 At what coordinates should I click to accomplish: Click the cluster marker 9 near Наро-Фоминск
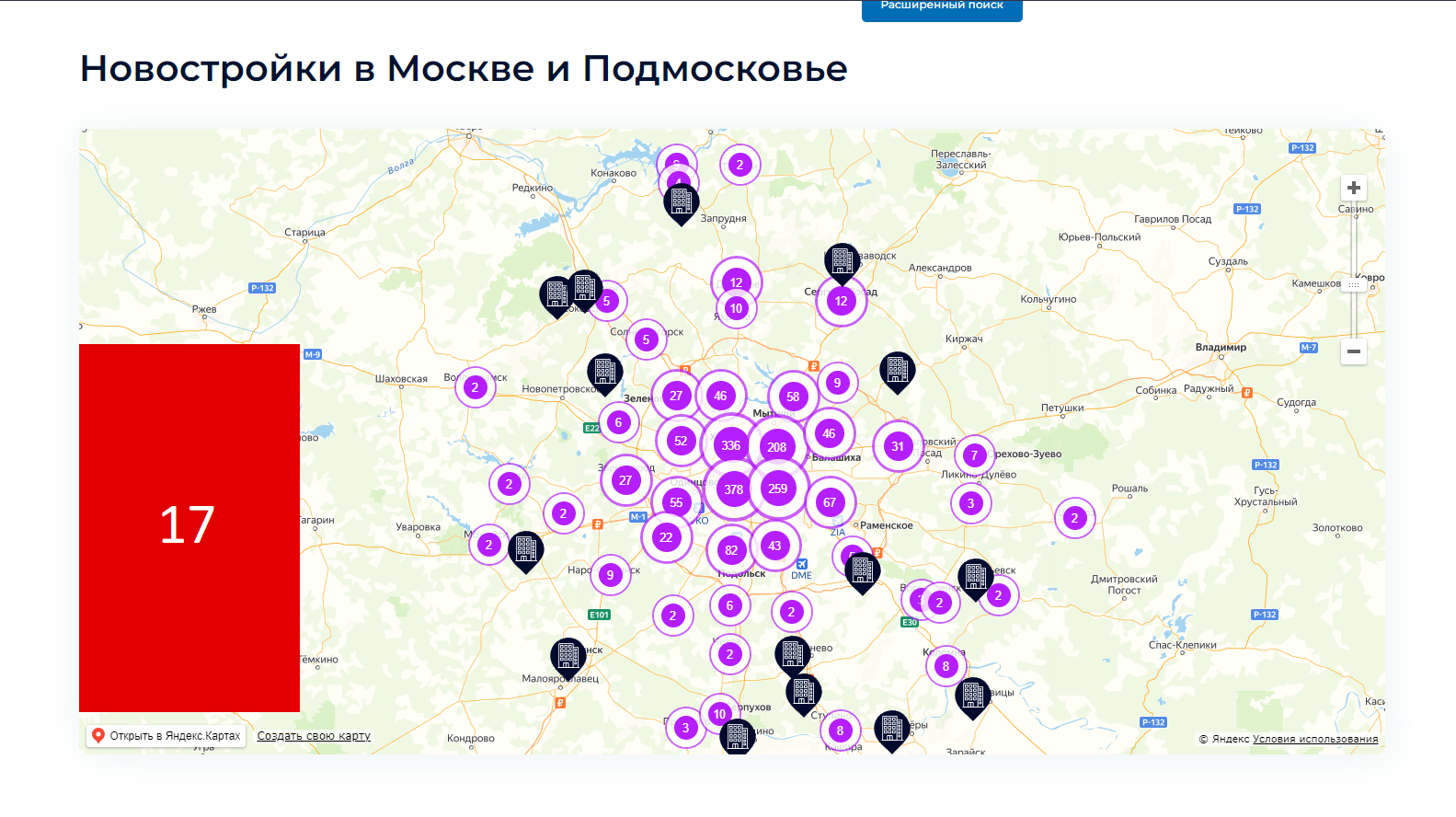pos(610,575)
